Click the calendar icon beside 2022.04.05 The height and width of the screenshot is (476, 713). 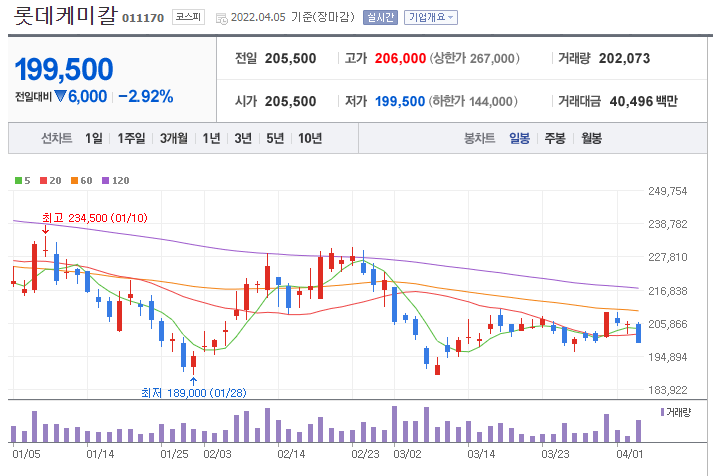tap(221, 19)
